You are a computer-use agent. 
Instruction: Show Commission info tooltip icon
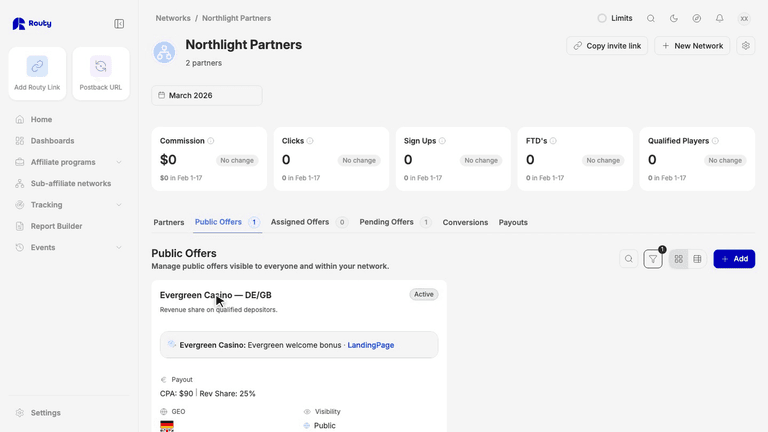pos(211,141)
